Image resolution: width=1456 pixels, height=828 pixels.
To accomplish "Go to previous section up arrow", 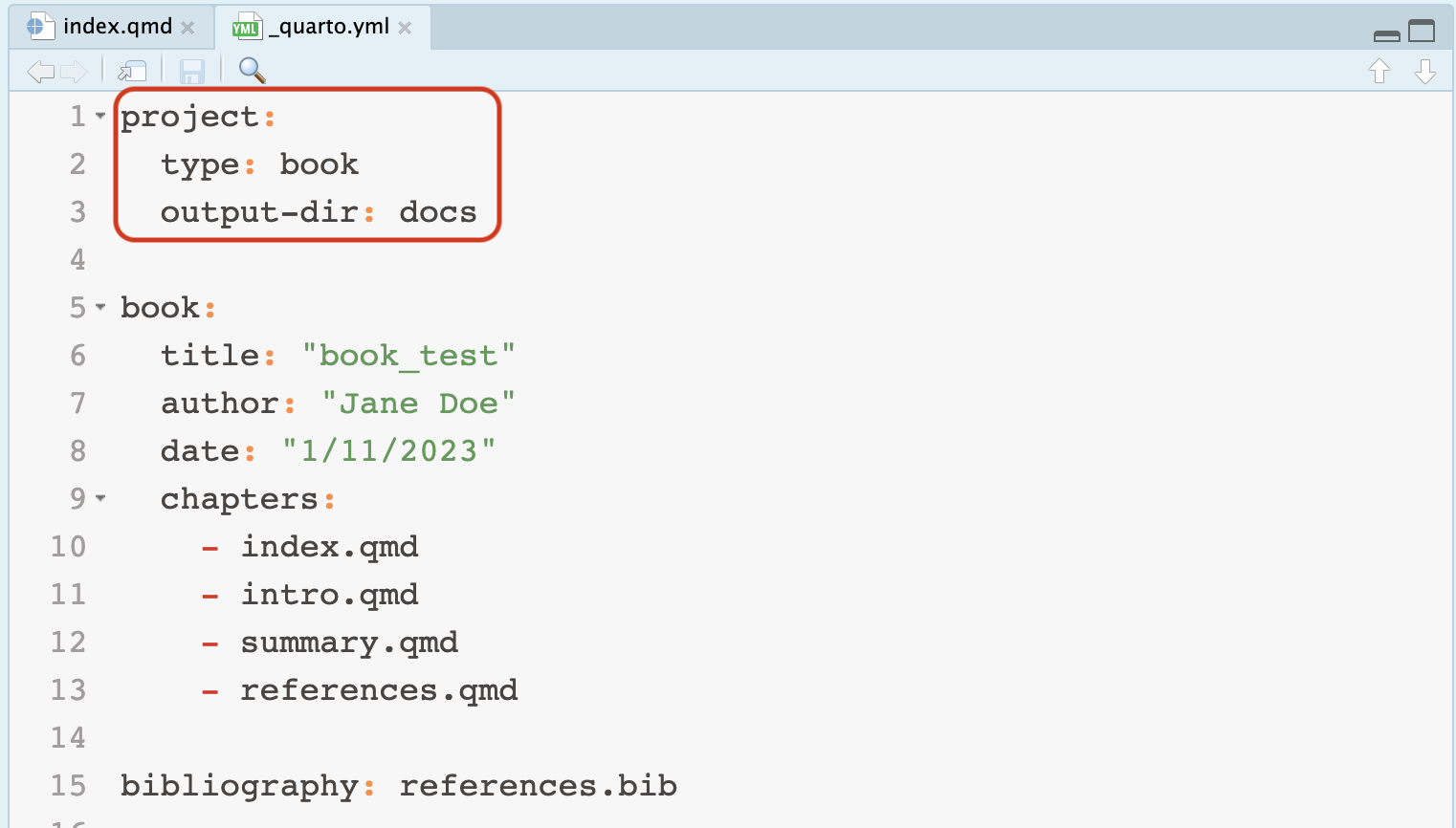I will [x=1379, y=71].
